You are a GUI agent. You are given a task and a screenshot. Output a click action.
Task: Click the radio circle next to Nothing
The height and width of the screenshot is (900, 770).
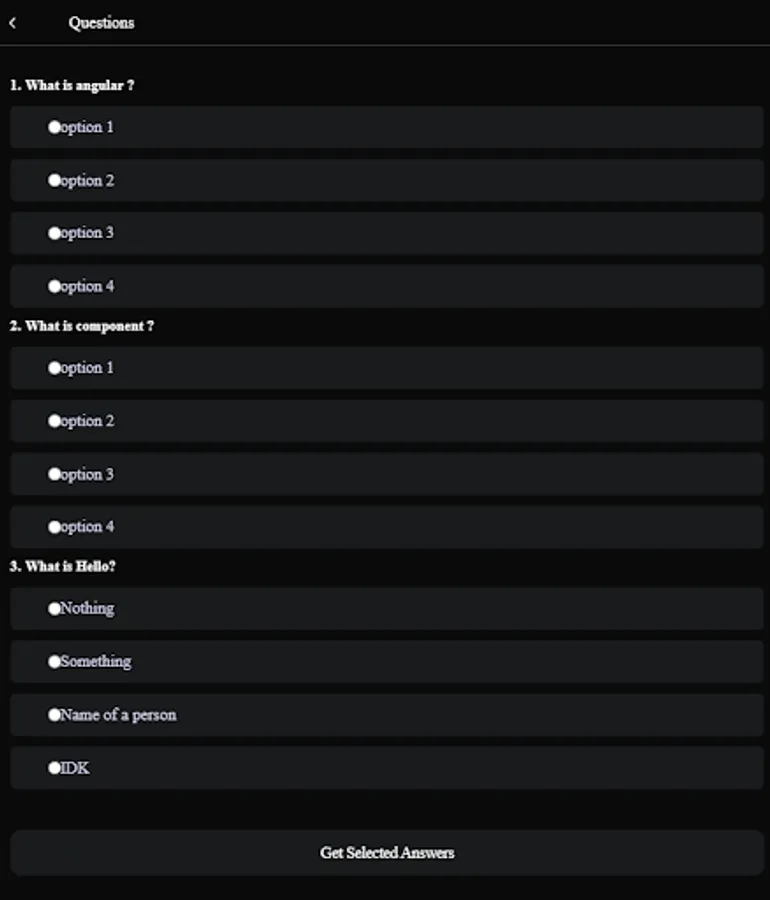click(x=52, y=608)
